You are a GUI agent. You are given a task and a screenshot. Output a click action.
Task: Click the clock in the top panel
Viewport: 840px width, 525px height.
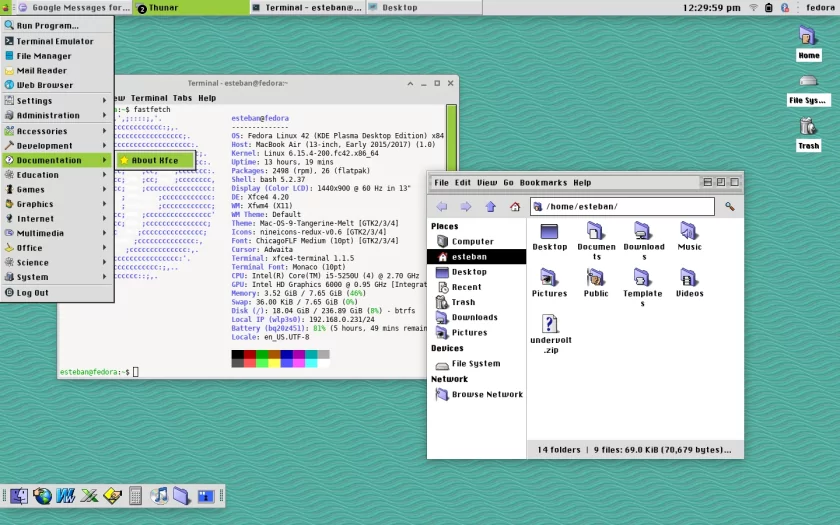pyautogui.click(x=711, y=8)
